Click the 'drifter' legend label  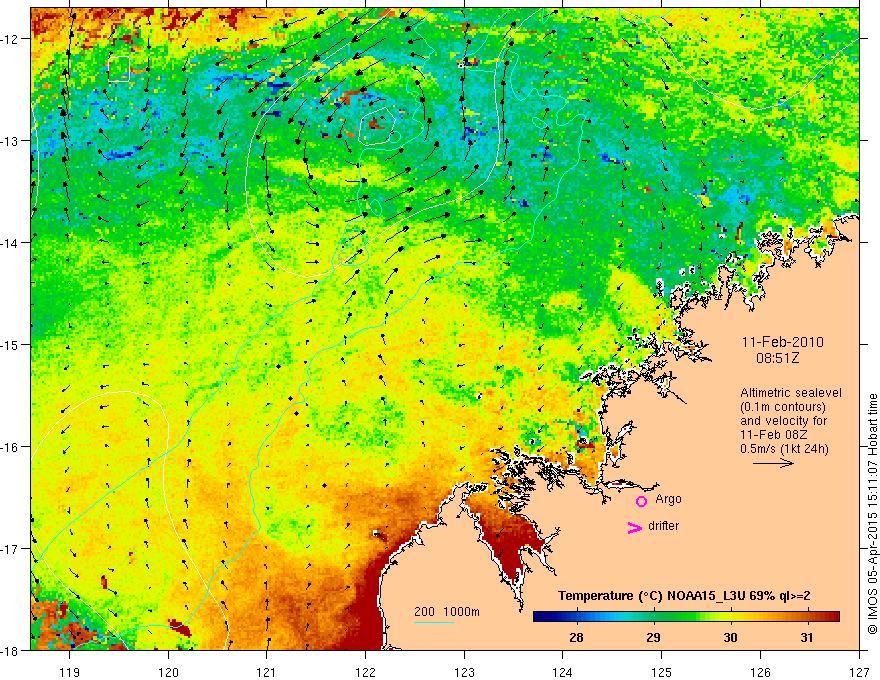(x=663, y=526)
